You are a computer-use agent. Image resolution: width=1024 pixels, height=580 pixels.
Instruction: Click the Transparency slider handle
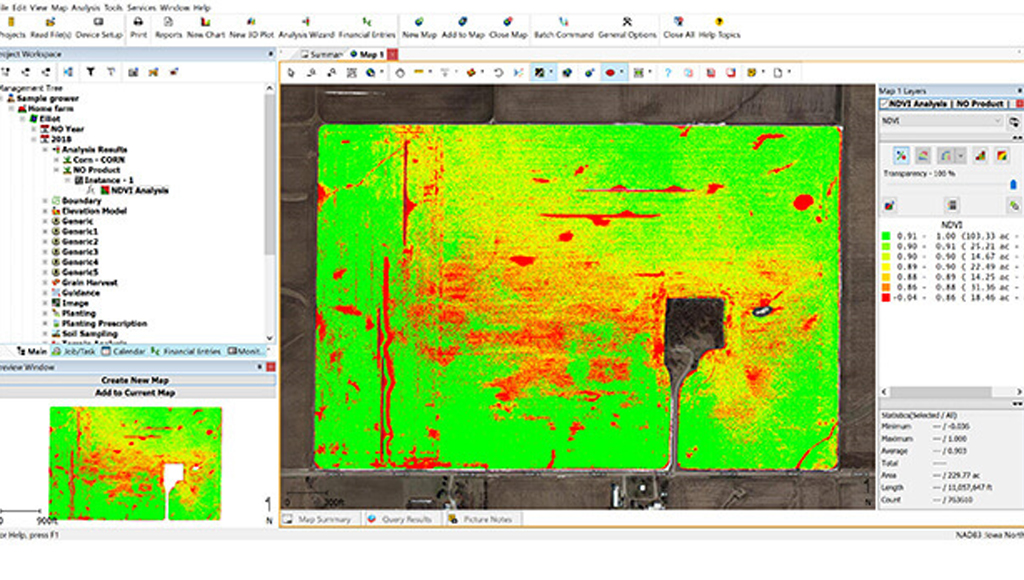[1013, 184]
